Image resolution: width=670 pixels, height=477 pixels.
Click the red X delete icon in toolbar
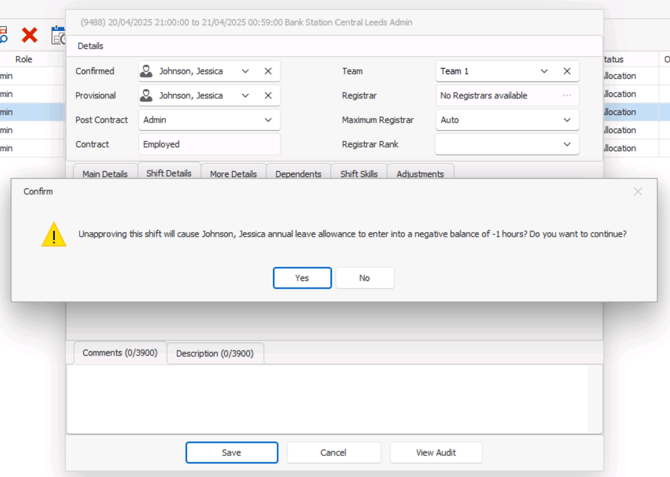(30, 35)
